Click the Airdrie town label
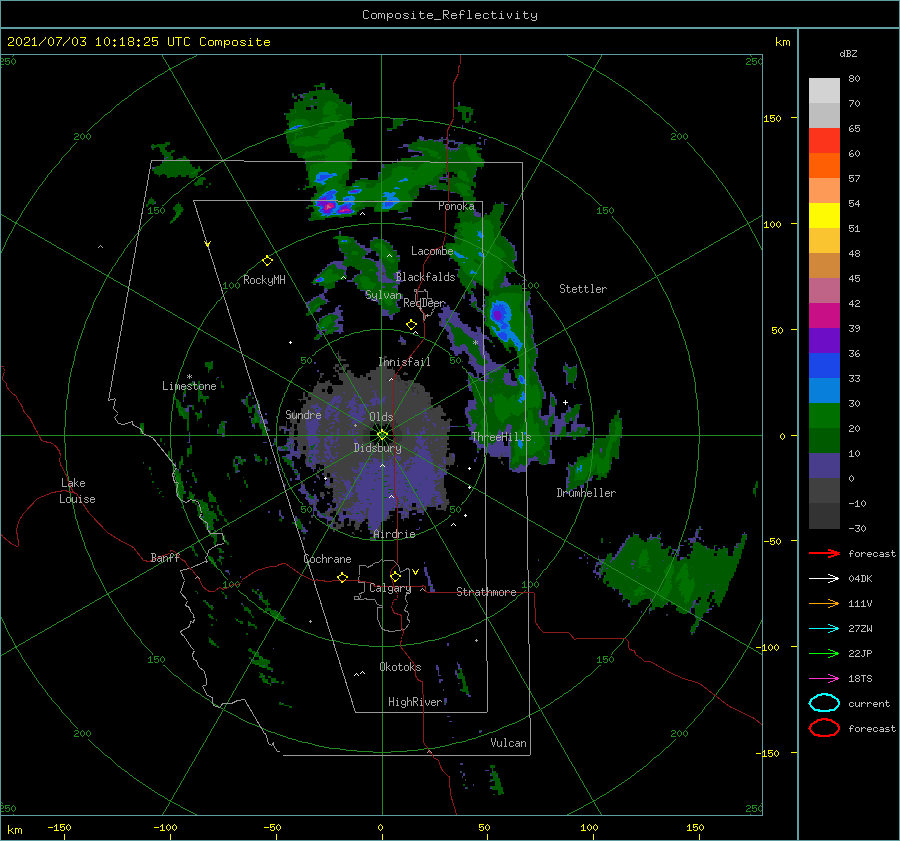This screenshot has width=900, height=841. pyautogui.click(x=394, y=534)
